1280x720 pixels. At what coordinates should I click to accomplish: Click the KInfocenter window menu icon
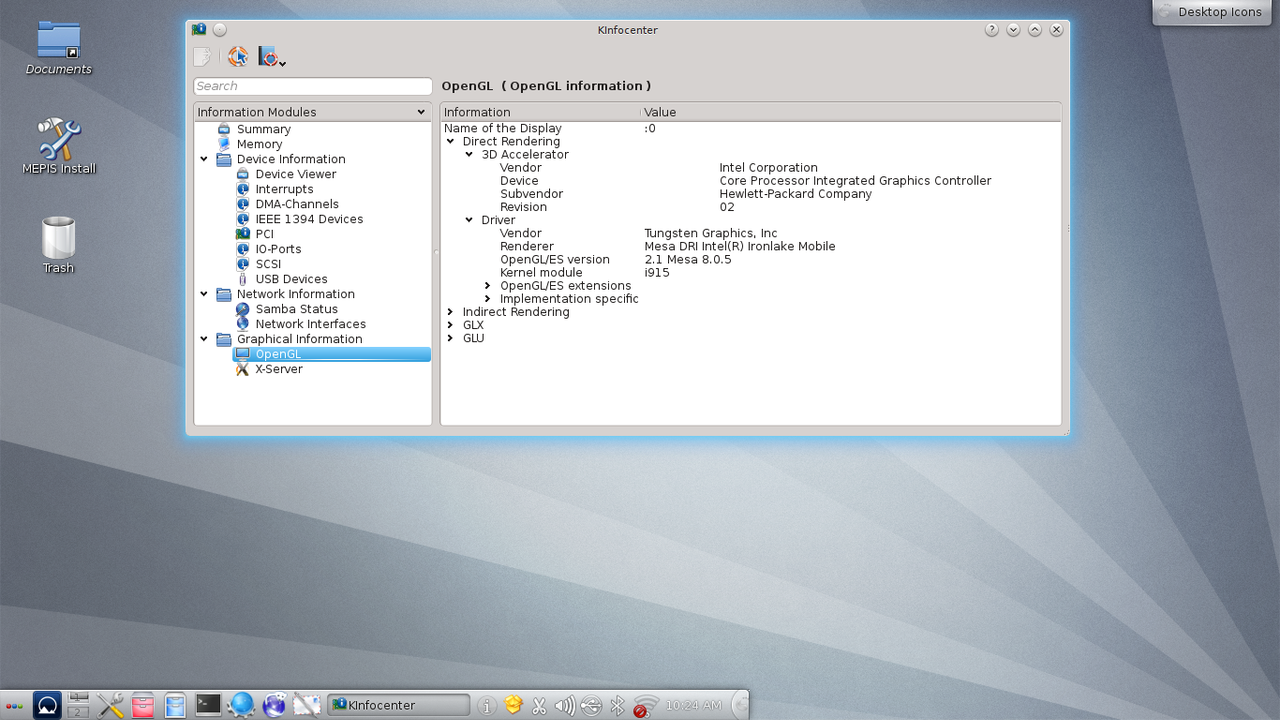[199, 30]
